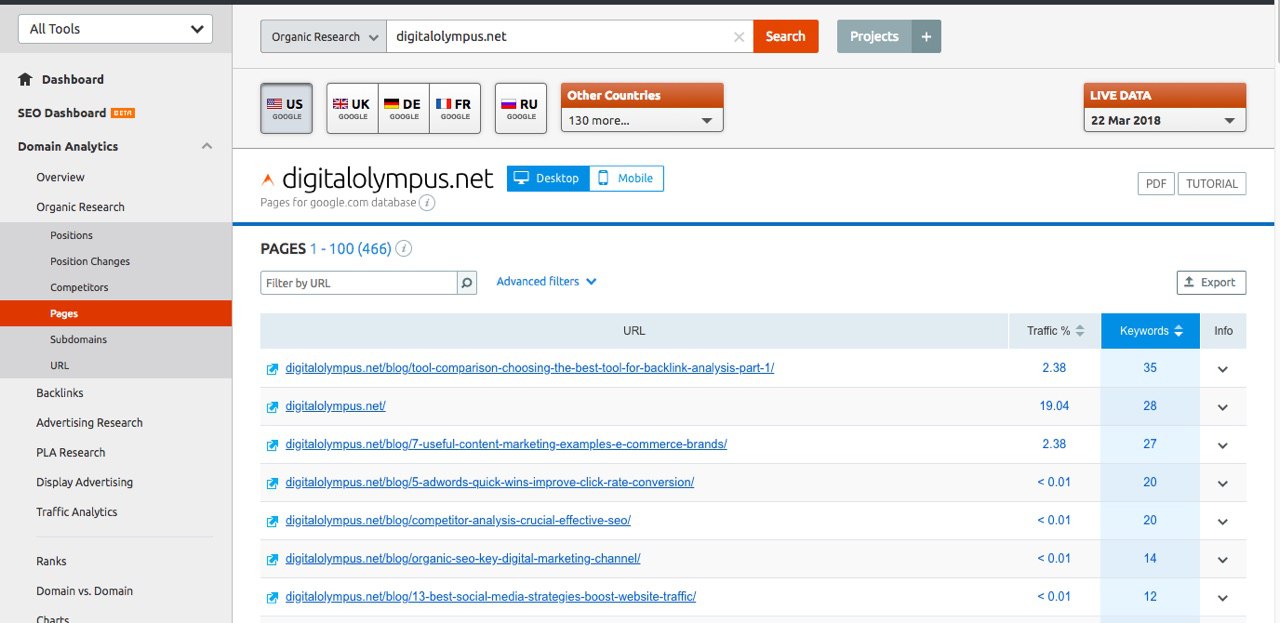Open Display Advertising in the sidebar
This screenshot has width=1280, height=623.
click(84, 482)
